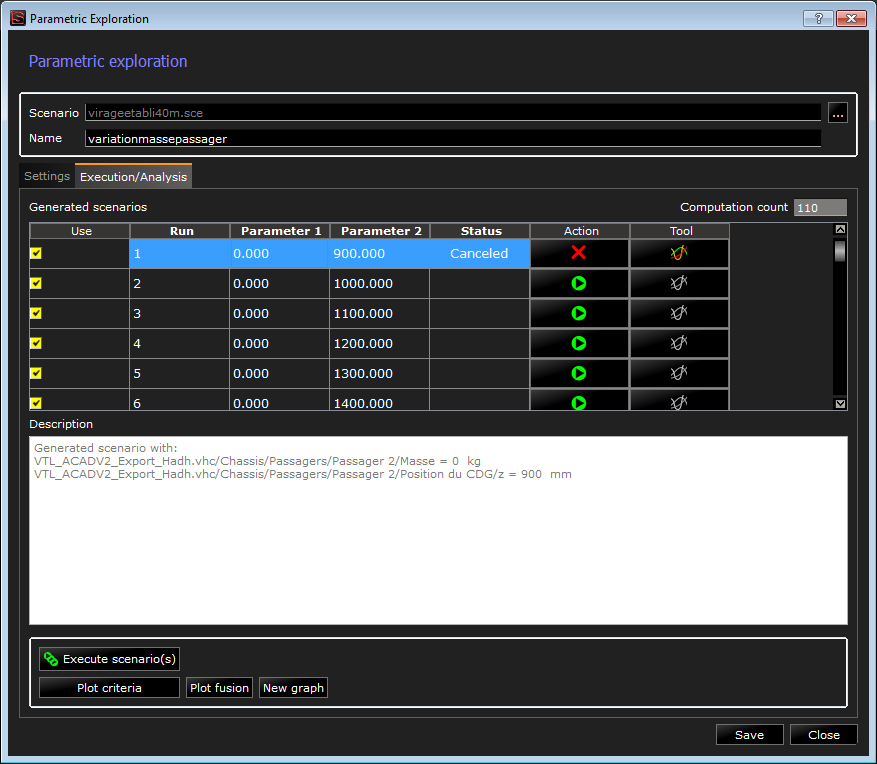Viewport: 877px width, 764px height.
Task: Toggle the Use checkbox for run 3
Action: coord(37,313)
